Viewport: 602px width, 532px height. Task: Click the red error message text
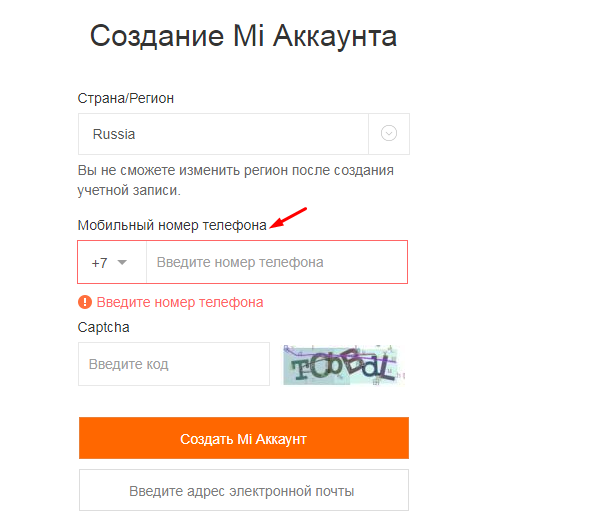[180, 302]
